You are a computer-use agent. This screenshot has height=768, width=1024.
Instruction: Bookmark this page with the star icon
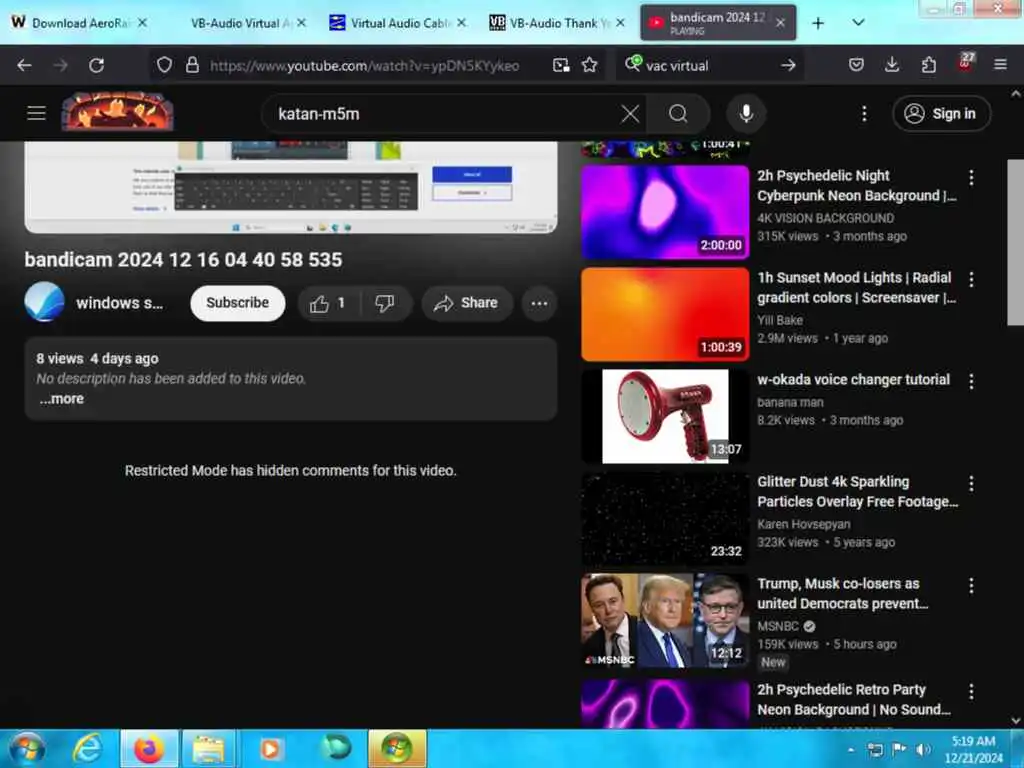[590, 65]
